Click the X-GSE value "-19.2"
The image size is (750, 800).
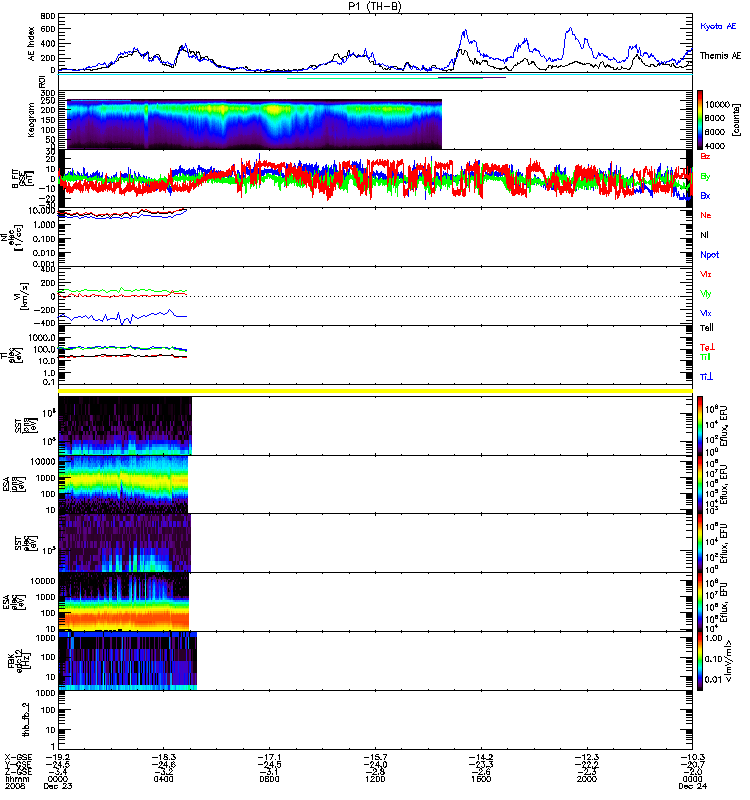tap(58, 758)
